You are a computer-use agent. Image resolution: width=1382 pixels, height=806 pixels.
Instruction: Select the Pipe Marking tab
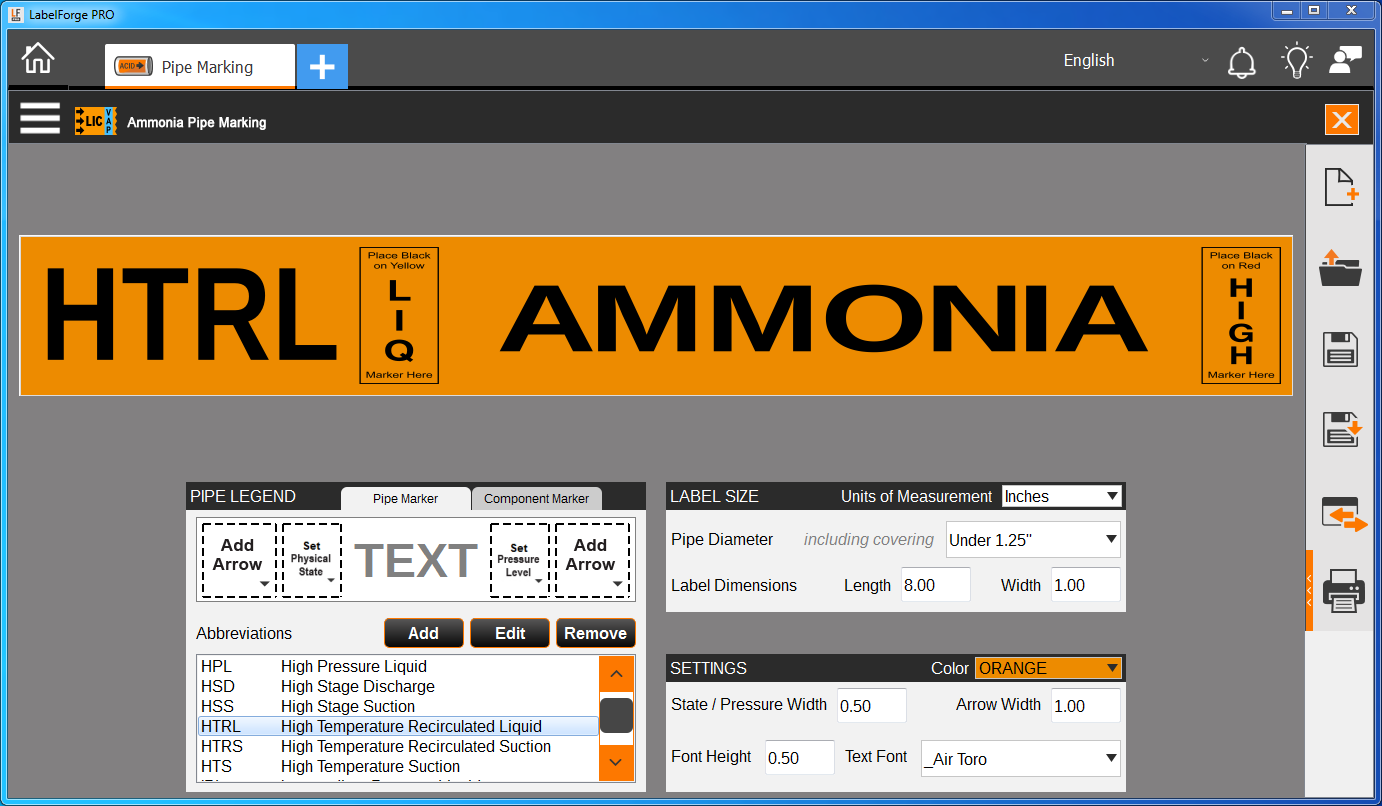click(199, 66)
